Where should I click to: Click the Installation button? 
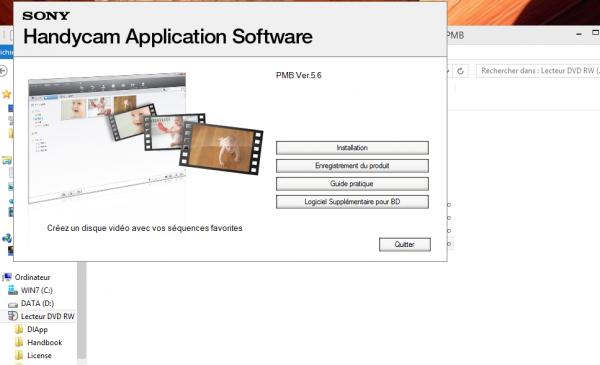(x=352, y=148)
